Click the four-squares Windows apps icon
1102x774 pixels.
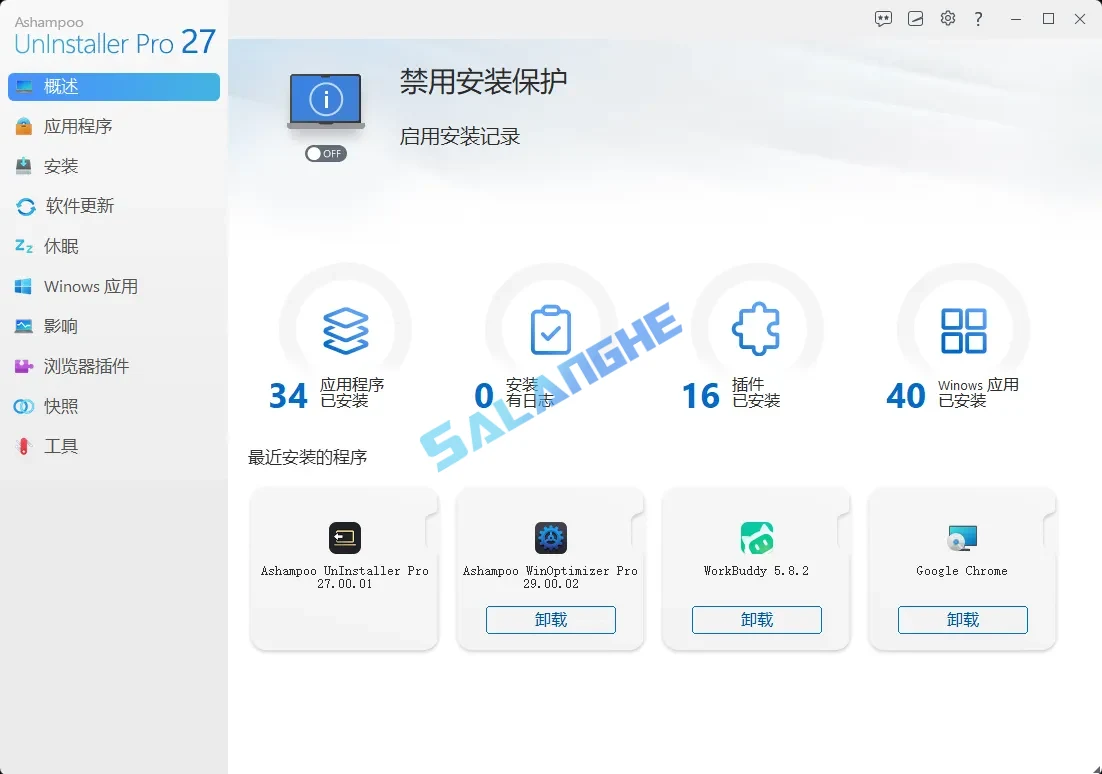964,330
